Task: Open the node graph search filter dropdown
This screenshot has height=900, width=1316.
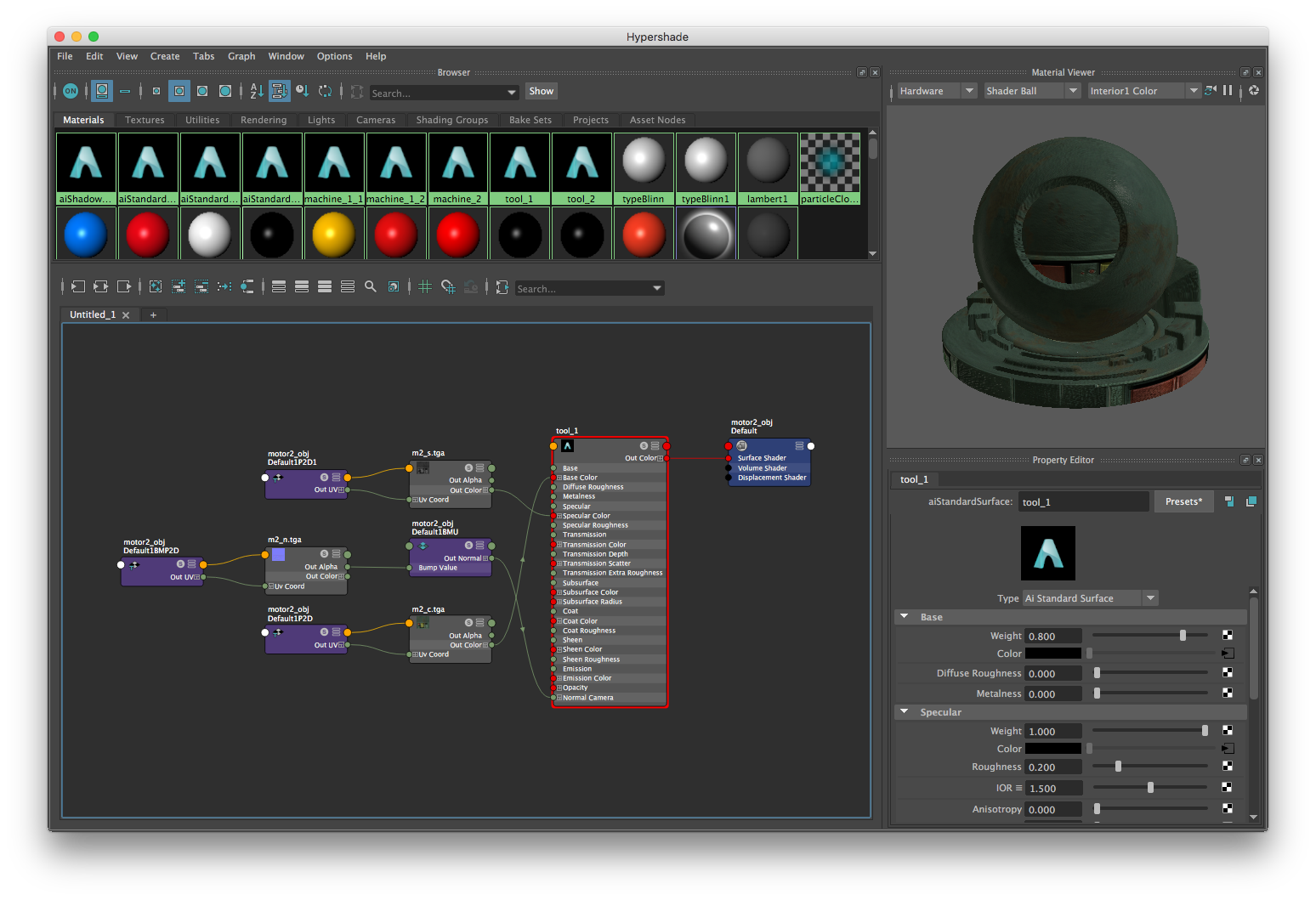Action: click(657, 288)
